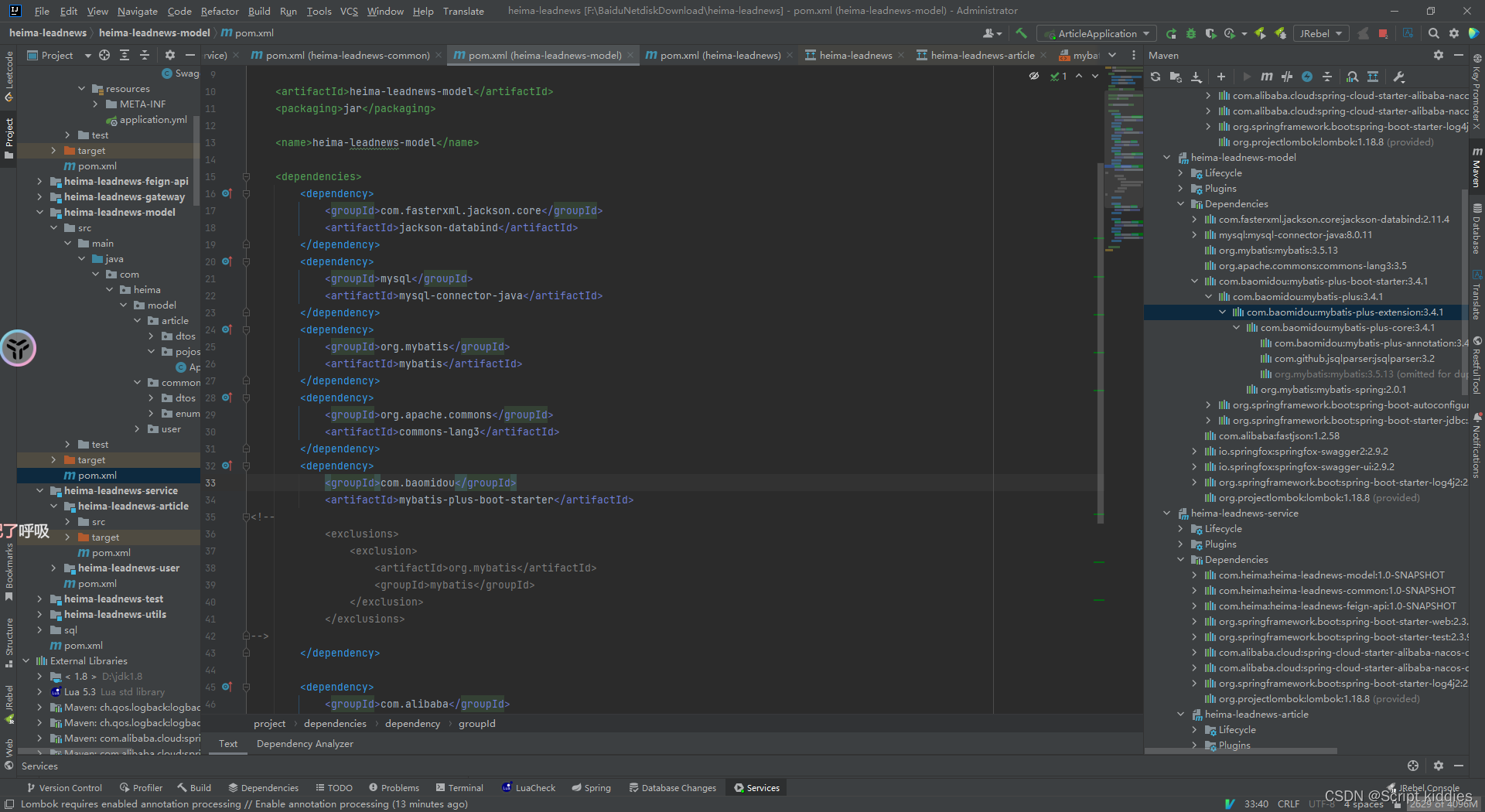Switch to pom.xml (heima-leadnews-common) tab
Viewport: 1485px width, 812px height.
point(346,55)
